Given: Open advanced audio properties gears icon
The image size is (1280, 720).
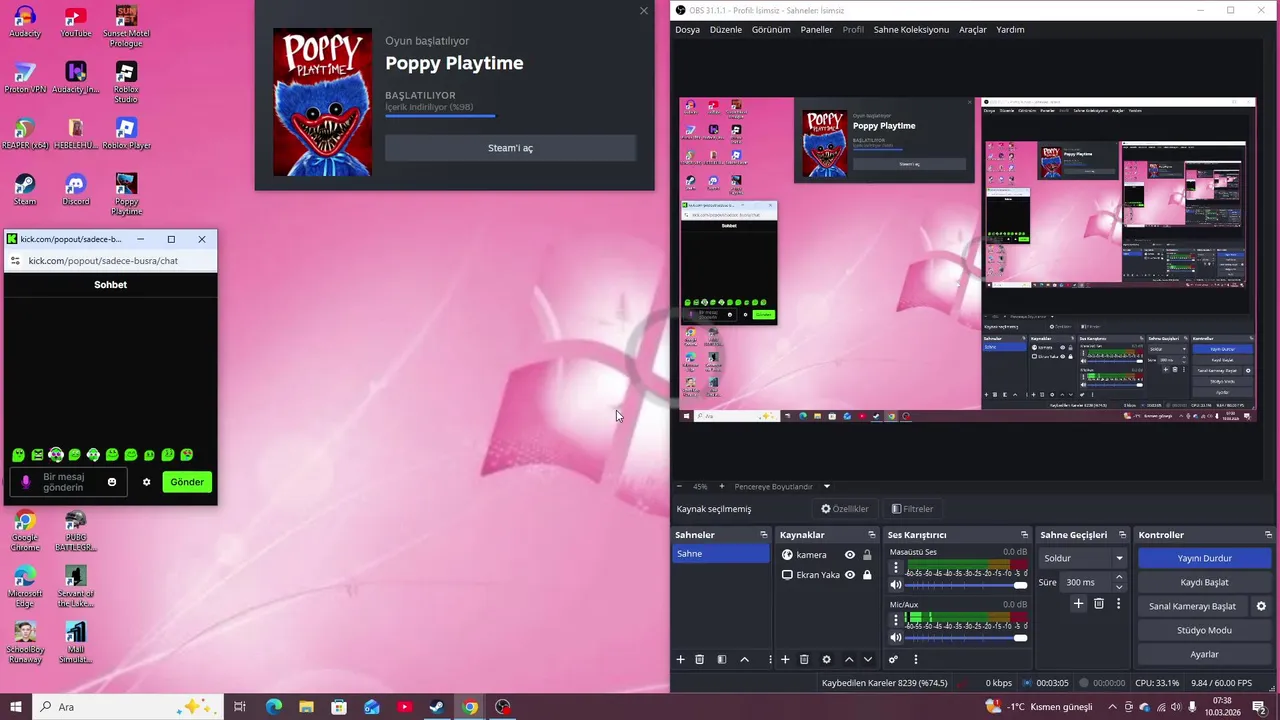Looking at the screenshot, I should coord(893,660).
